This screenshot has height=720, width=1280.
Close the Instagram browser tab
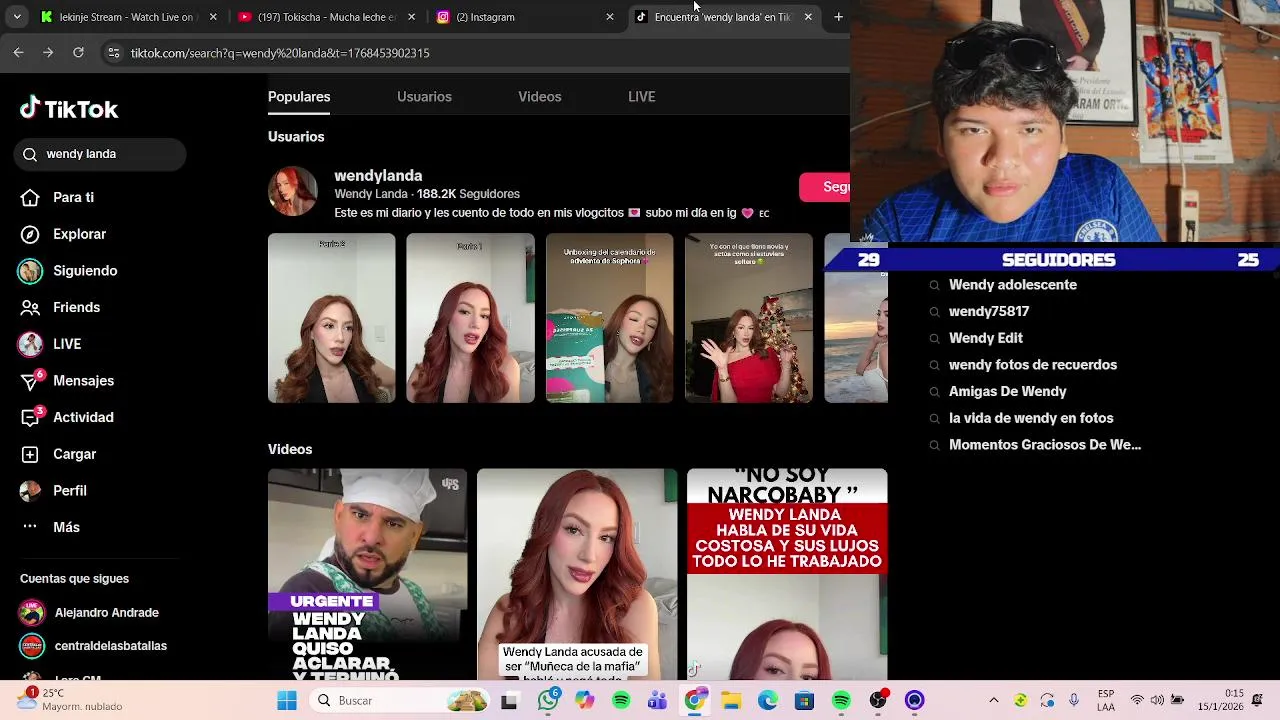[x=610, y=17]
